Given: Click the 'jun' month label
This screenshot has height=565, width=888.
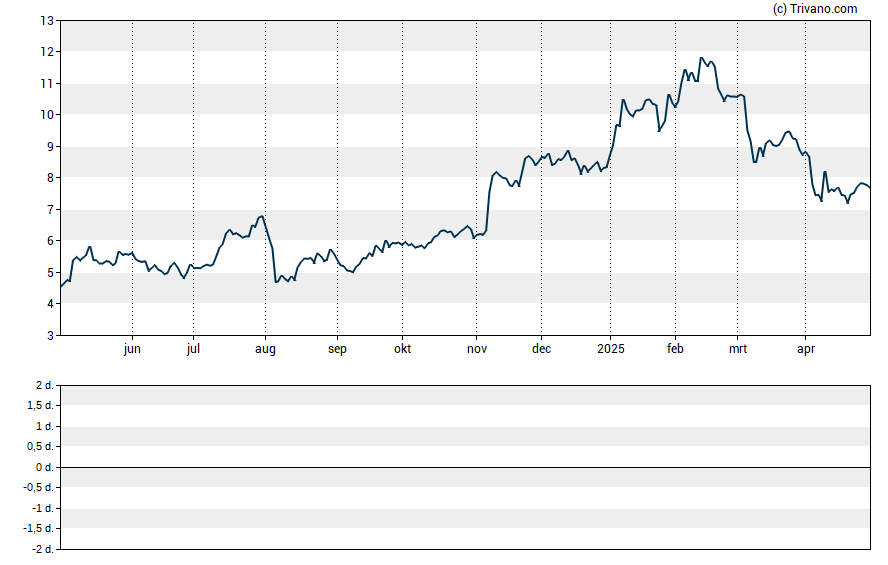Looking at the screenshot, I should click(x=132, y=349).
